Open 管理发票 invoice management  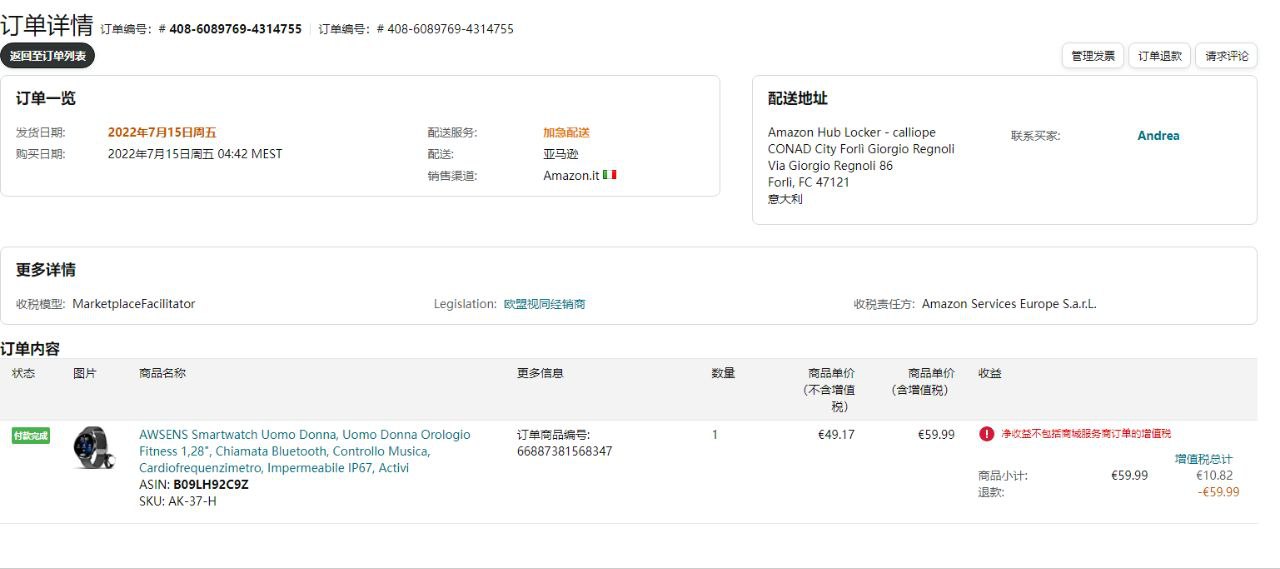click(x=1093, y=56)
